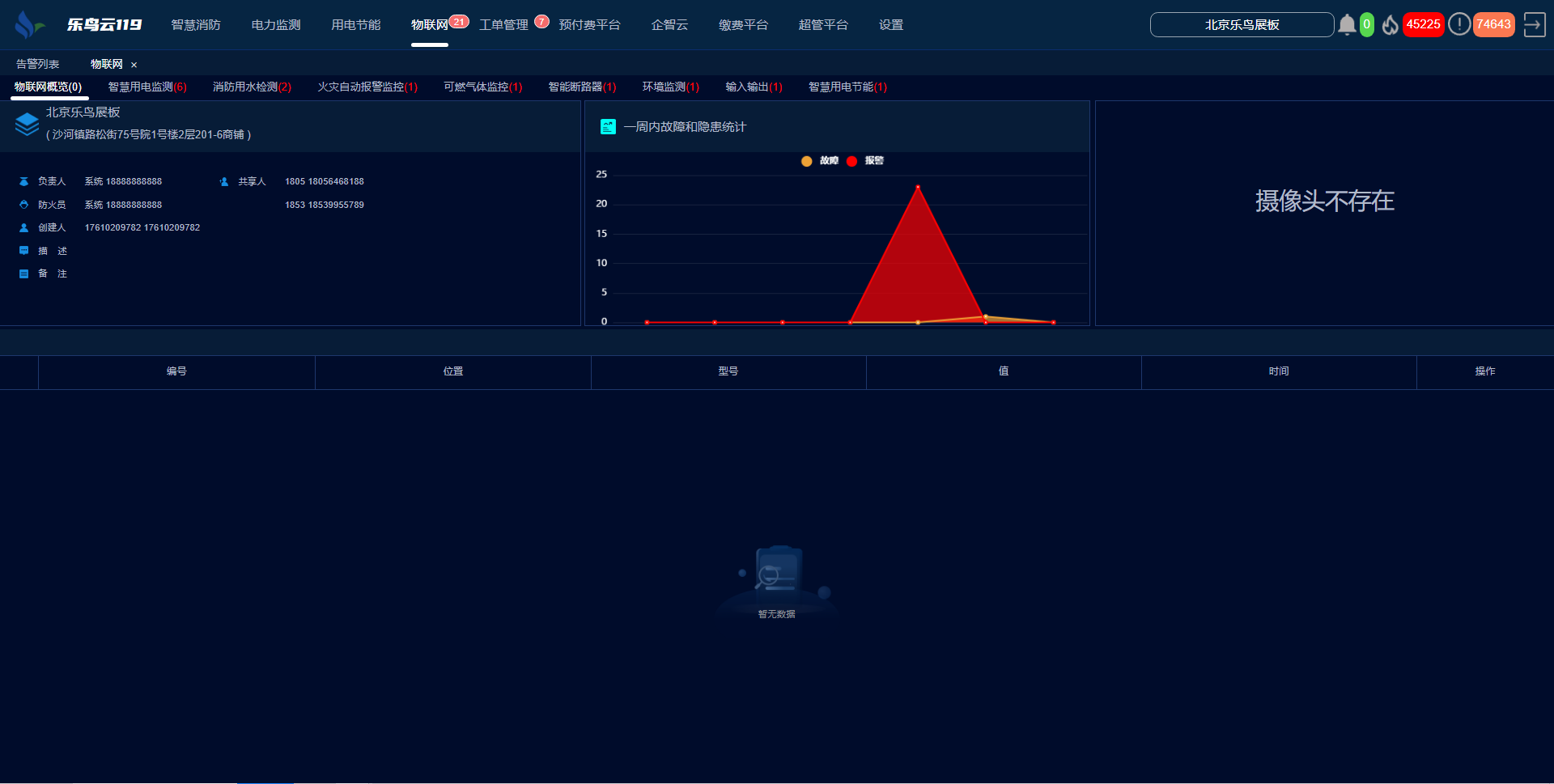Open the 北京乐鸟展板 site selector
Screen dimensions: 1554x784
[x=1242, y=25]
